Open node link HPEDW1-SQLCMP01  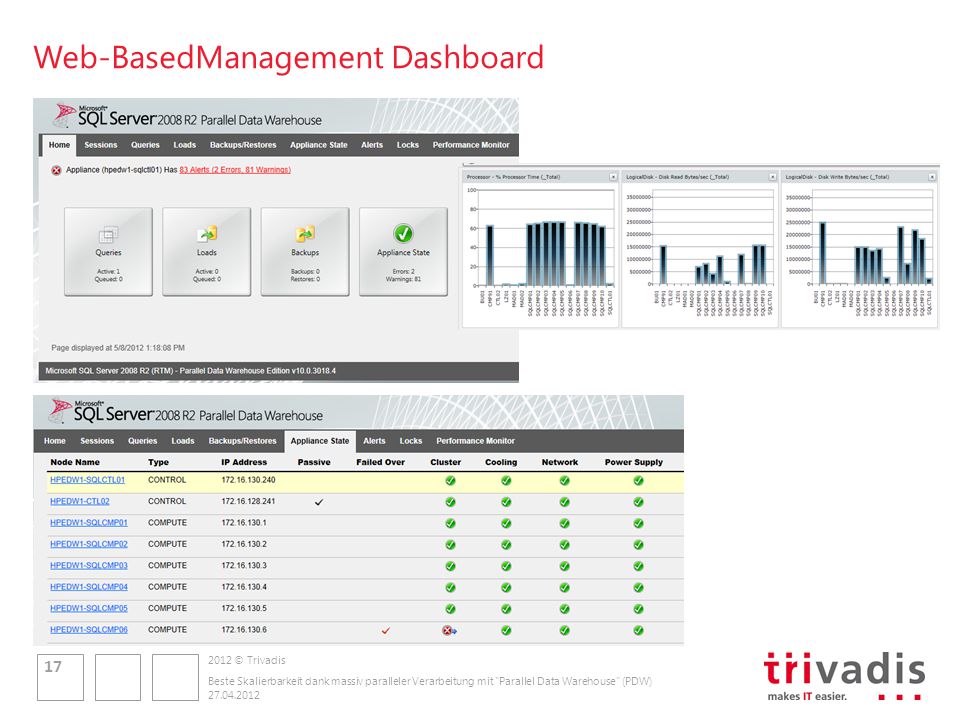click(89, 523)
